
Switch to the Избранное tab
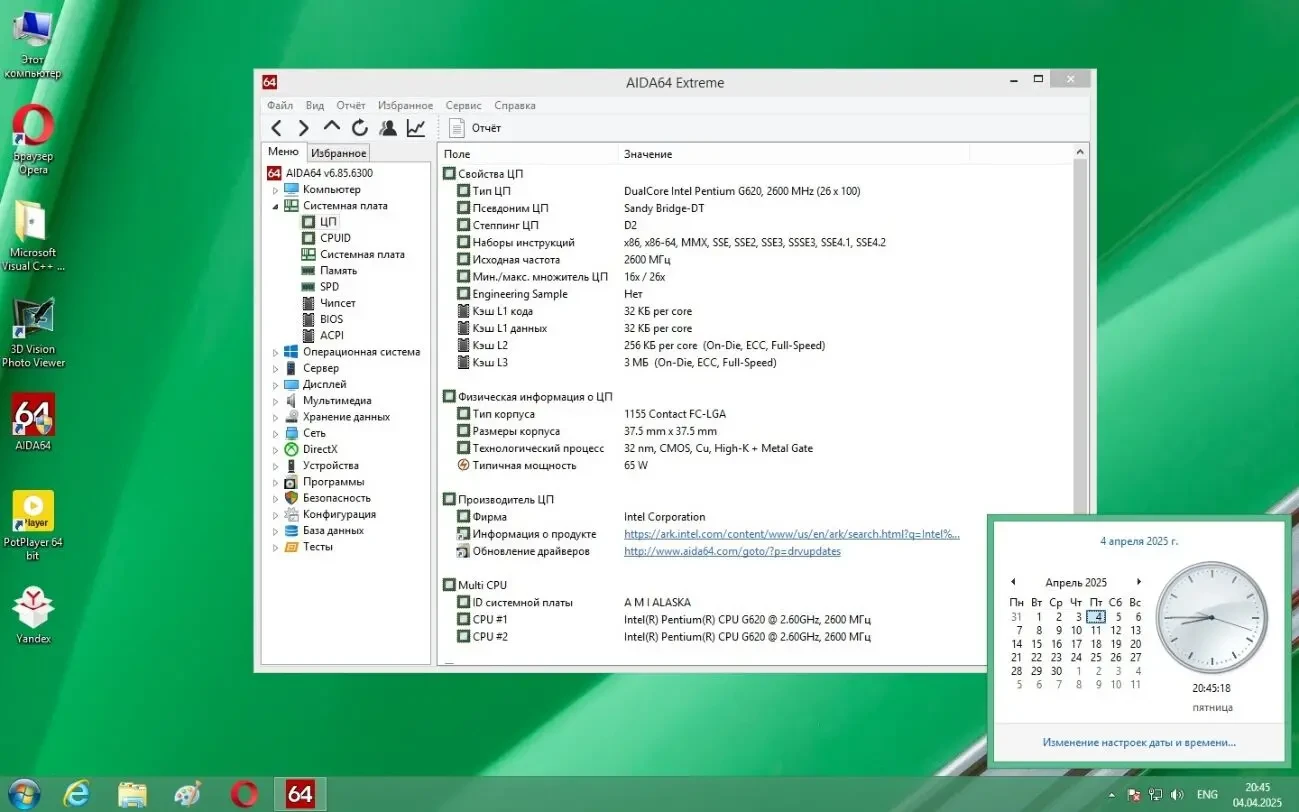coord(340,152)
